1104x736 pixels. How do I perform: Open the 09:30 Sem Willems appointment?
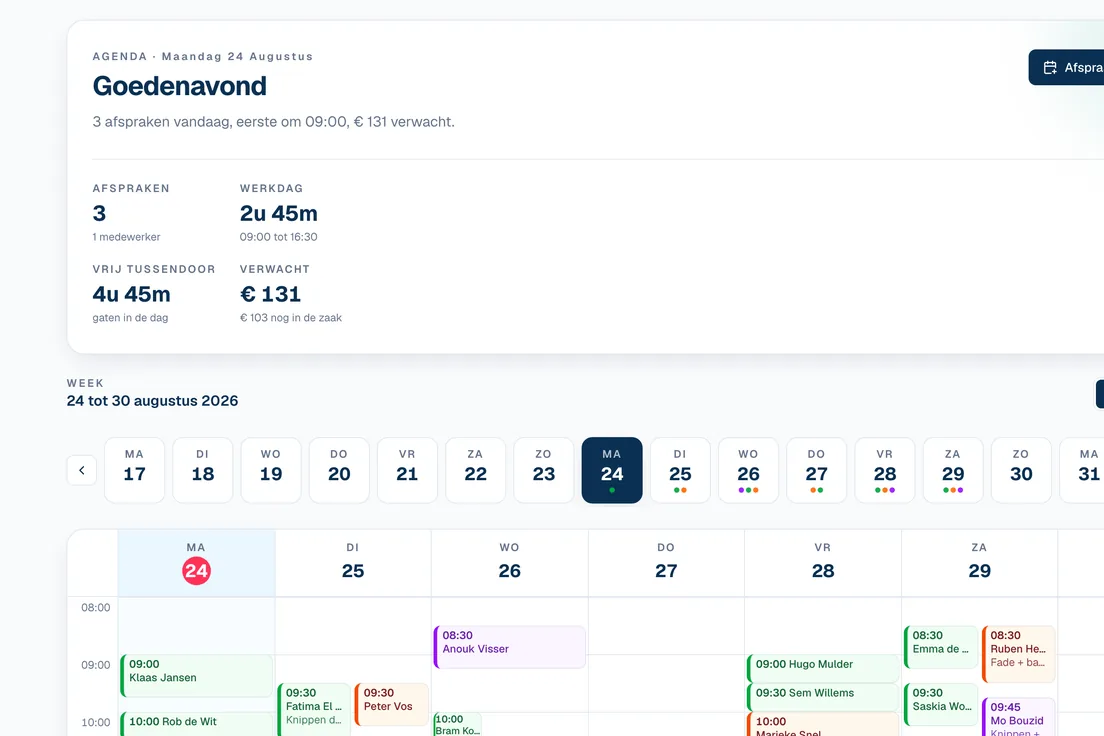tap(823, 697)
